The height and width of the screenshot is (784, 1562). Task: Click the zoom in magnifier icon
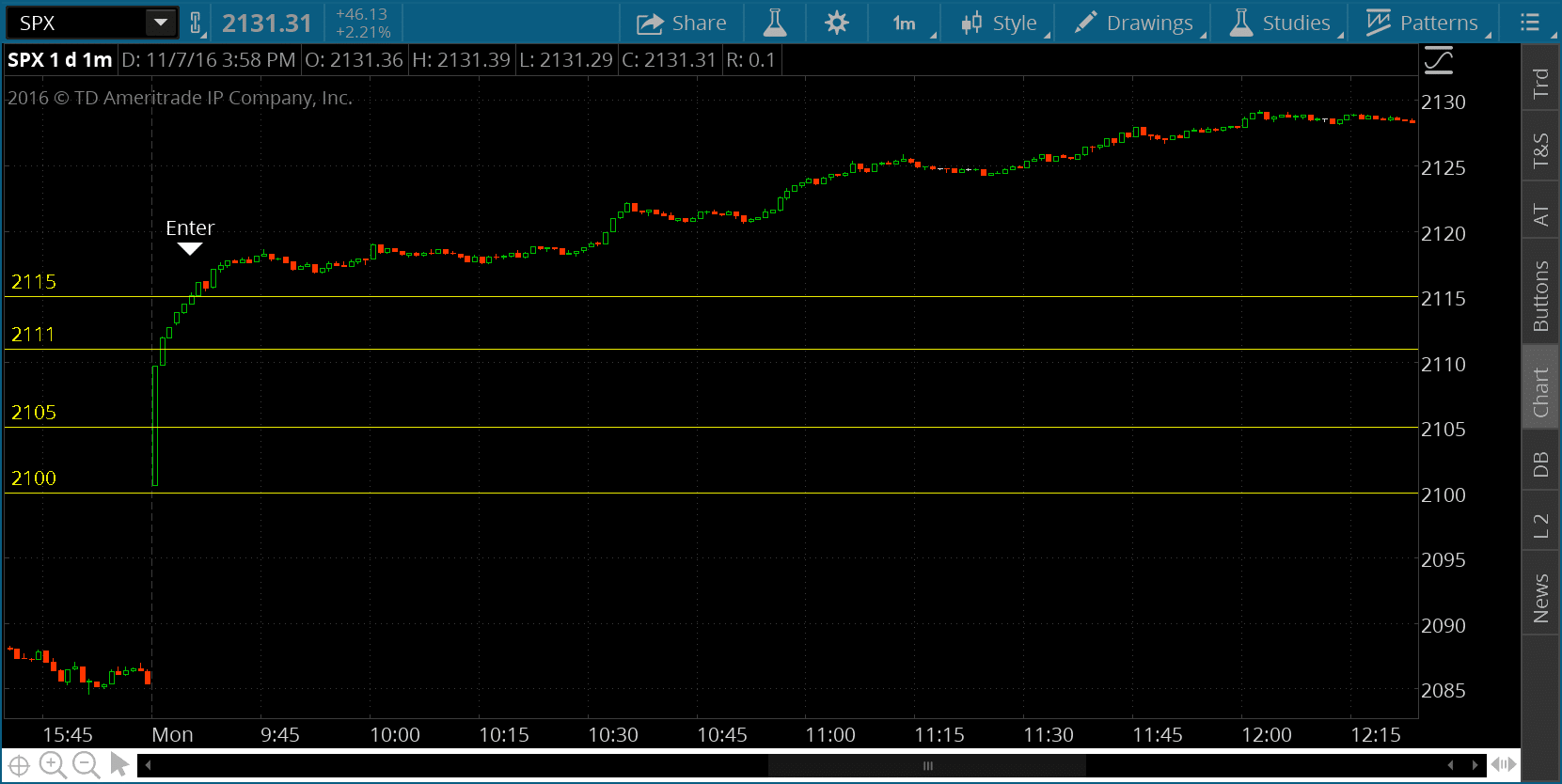pos(53,765)
